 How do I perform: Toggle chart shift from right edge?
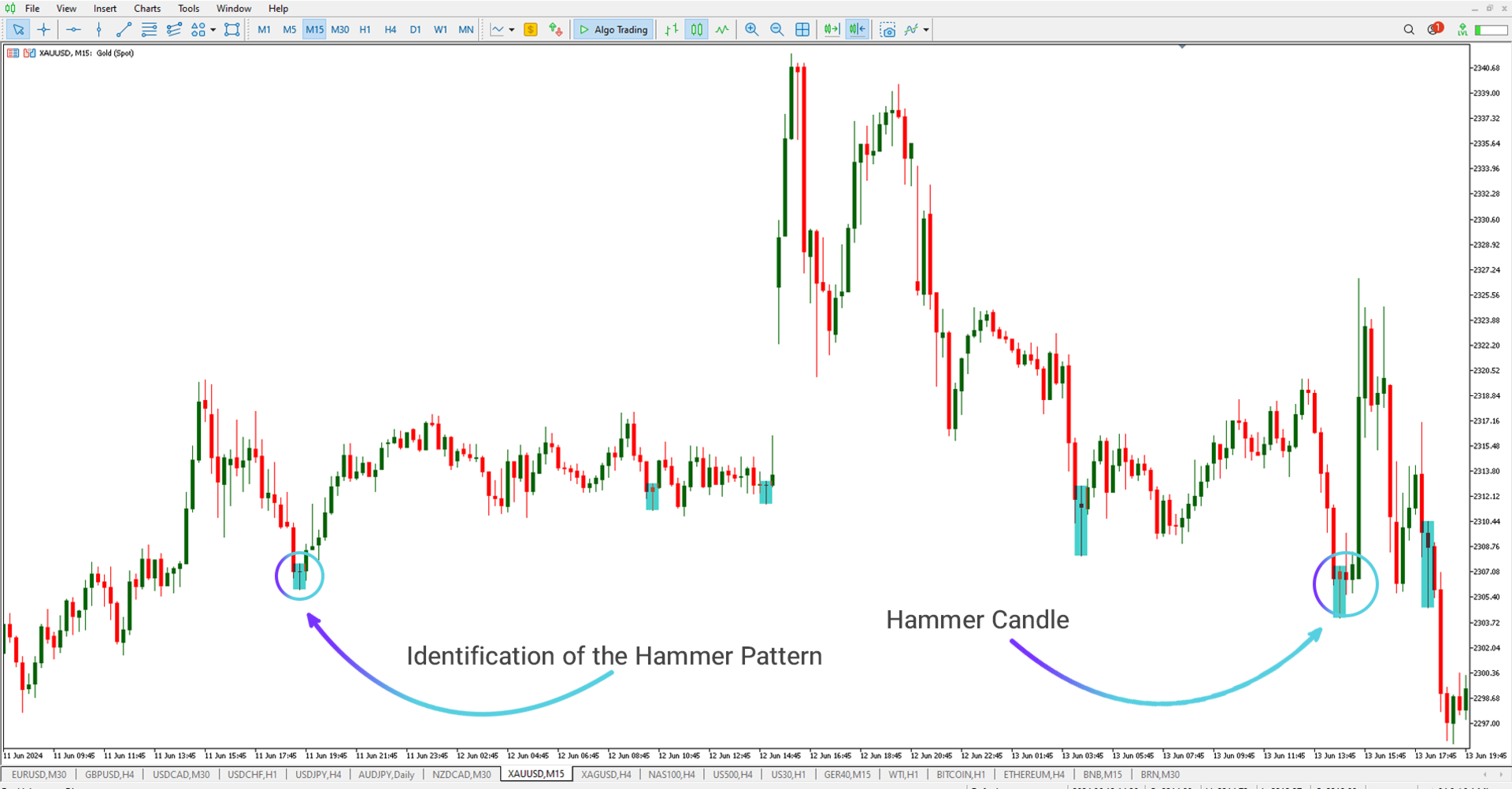point(857,29)
